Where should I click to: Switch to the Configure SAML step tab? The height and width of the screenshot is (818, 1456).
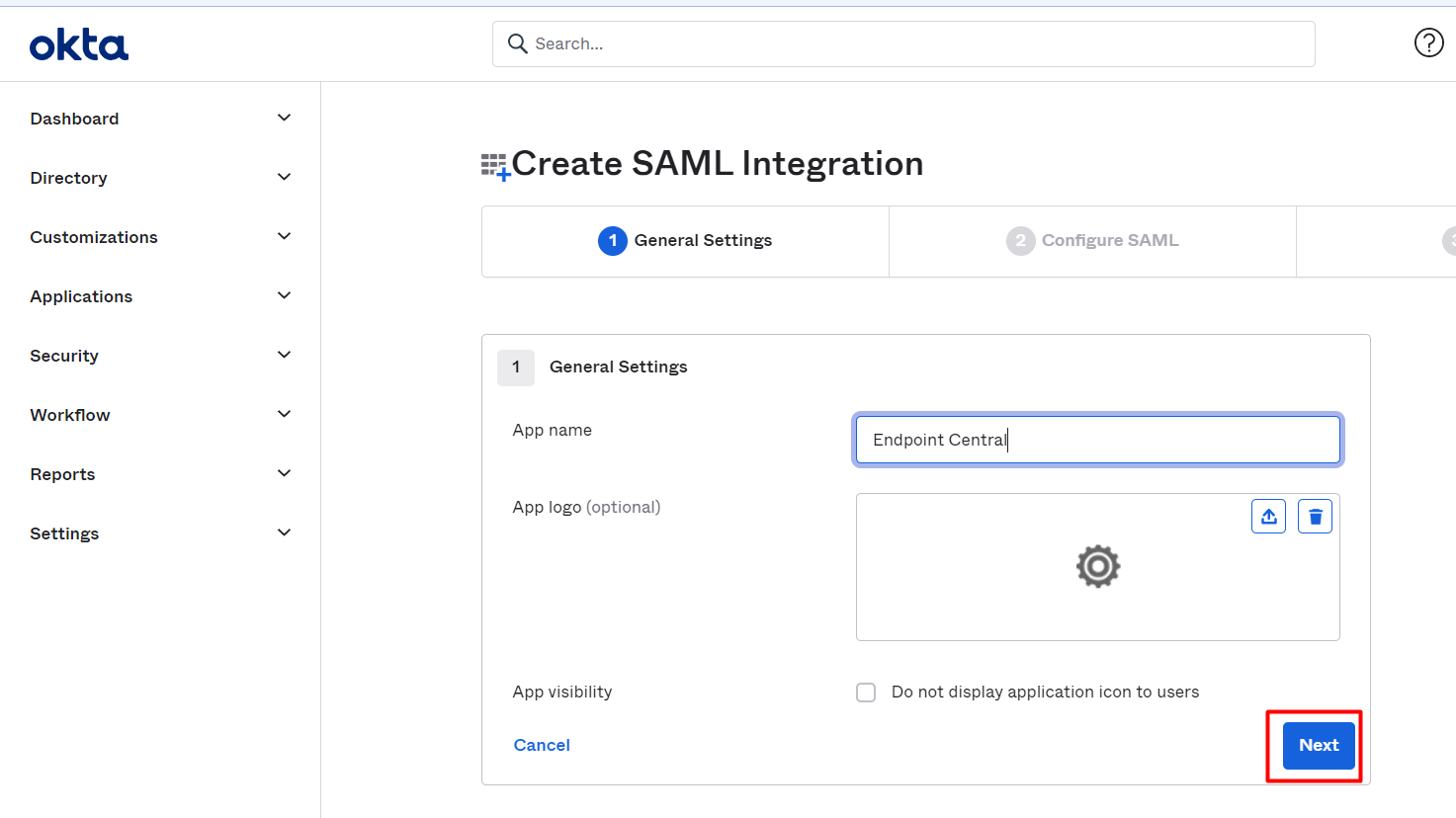[1092, 241]
